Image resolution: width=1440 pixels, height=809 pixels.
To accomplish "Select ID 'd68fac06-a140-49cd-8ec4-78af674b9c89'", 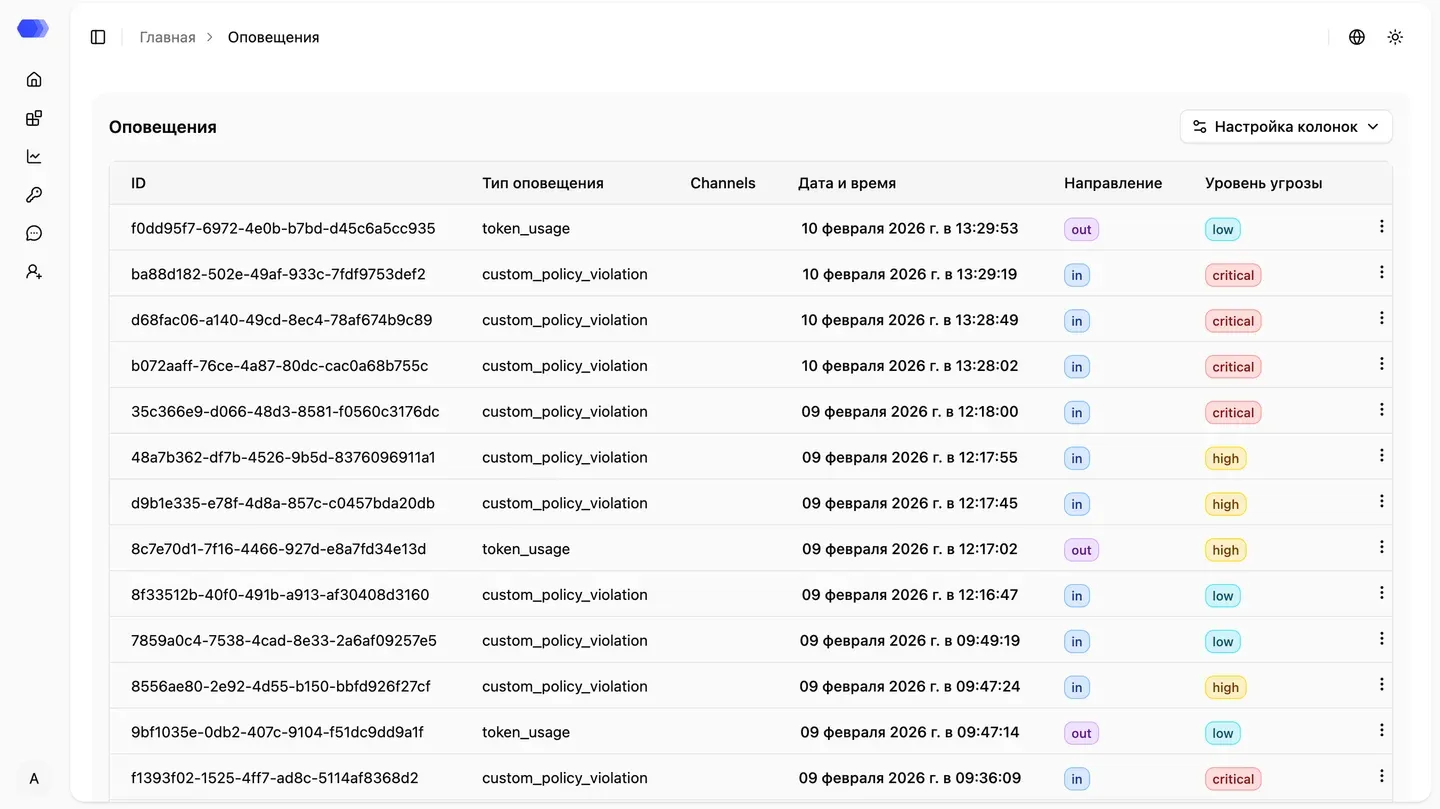I will click(x=282, y=320).
